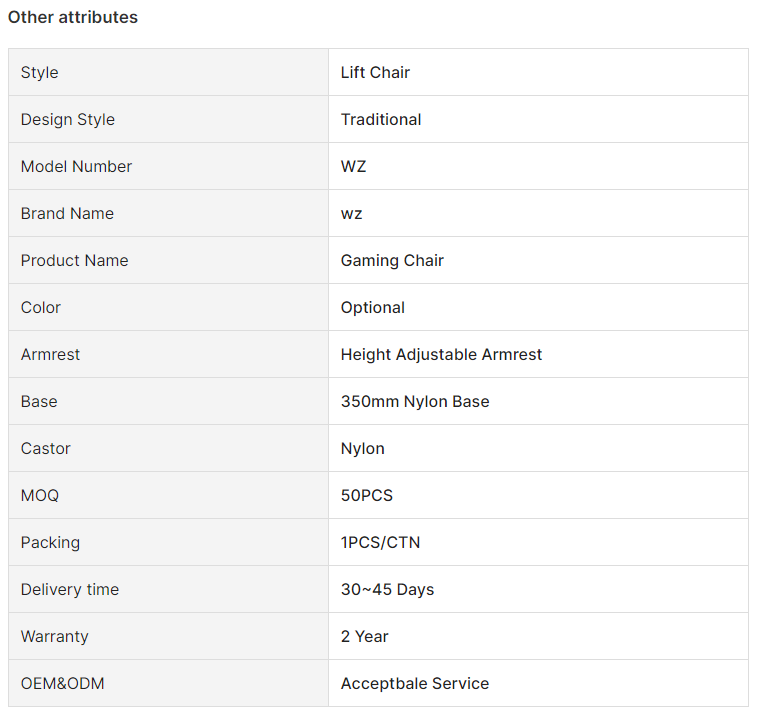Click the '30~45 Days' delivery value
Image resolution: width=758 pixels, height=719 pixels.
click(387, 589)
